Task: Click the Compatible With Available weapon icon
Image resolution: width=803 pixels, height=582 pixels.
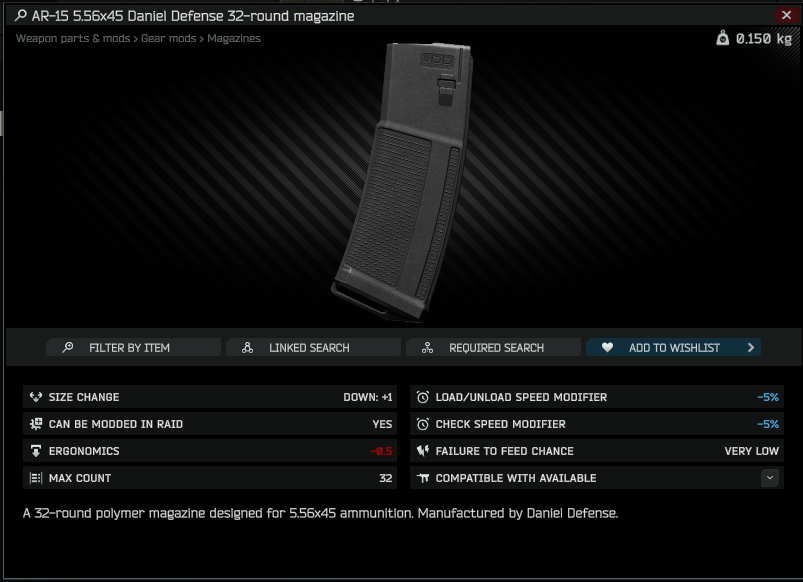Action: pos(422,478)
